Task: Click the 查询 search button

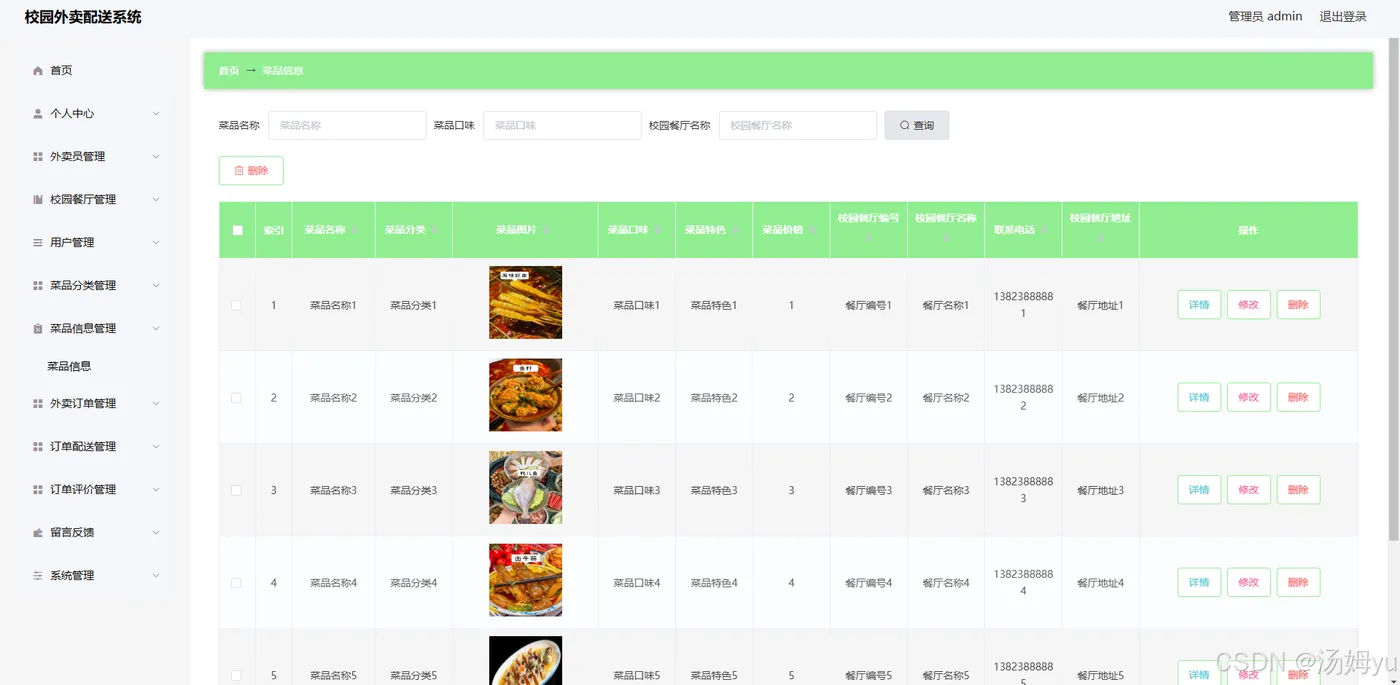Action: (917, 125)
